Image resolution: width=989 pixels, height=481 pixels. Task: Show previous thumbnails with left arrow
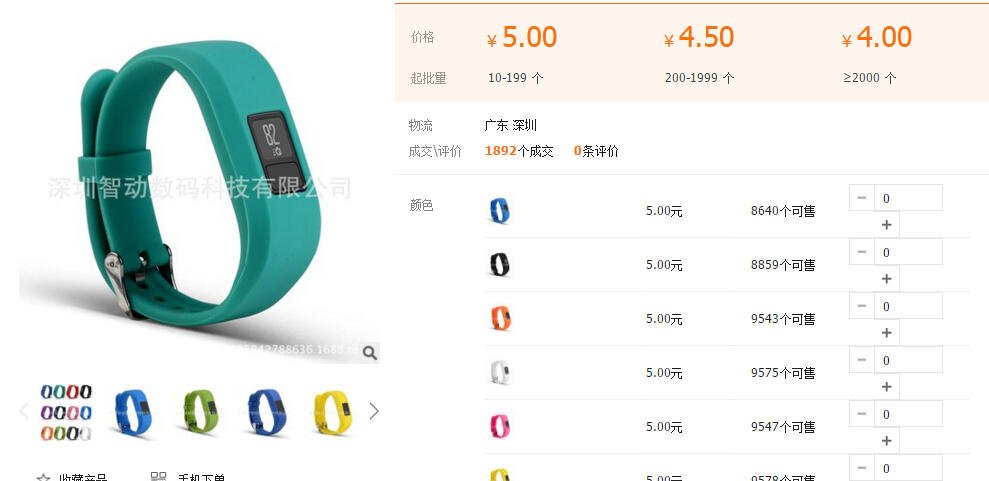(x=24, y=412)
